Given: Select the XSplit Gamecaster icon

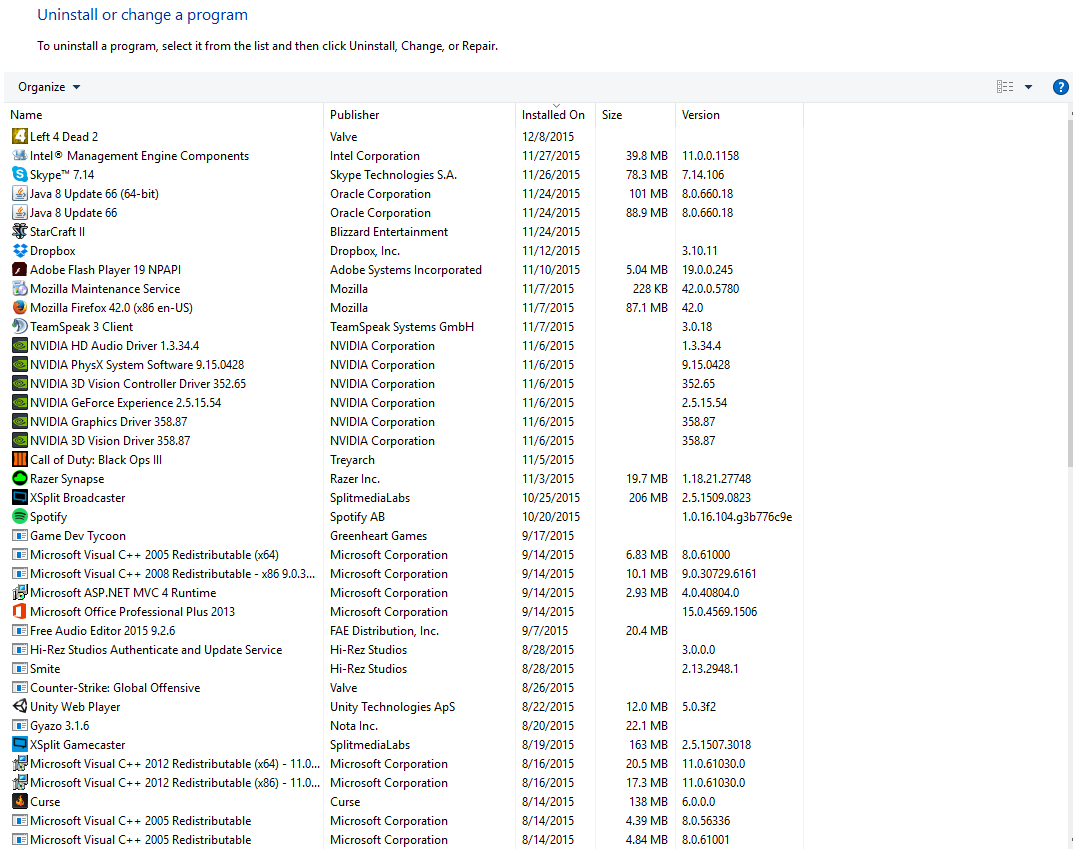Looking at the screenshot, I should tap(20, 744).
